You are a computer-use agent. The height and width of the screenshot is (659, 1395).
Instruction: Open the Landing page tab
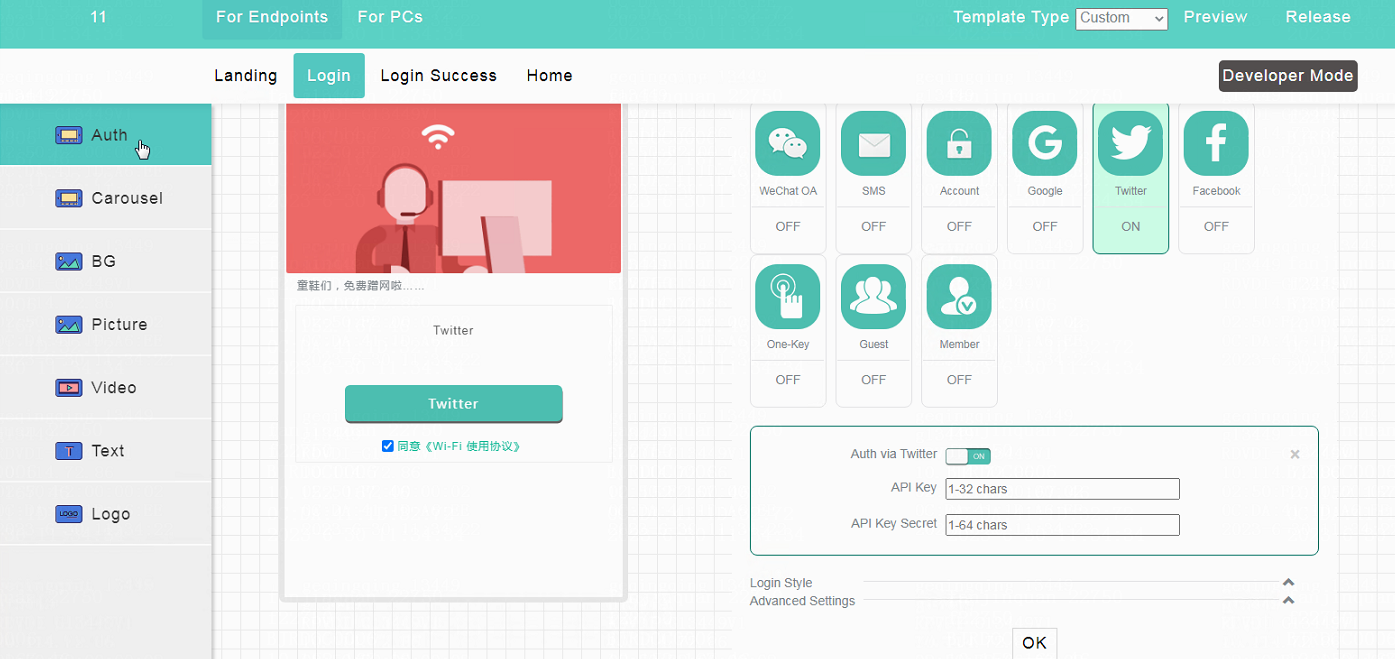click(246, 75)
